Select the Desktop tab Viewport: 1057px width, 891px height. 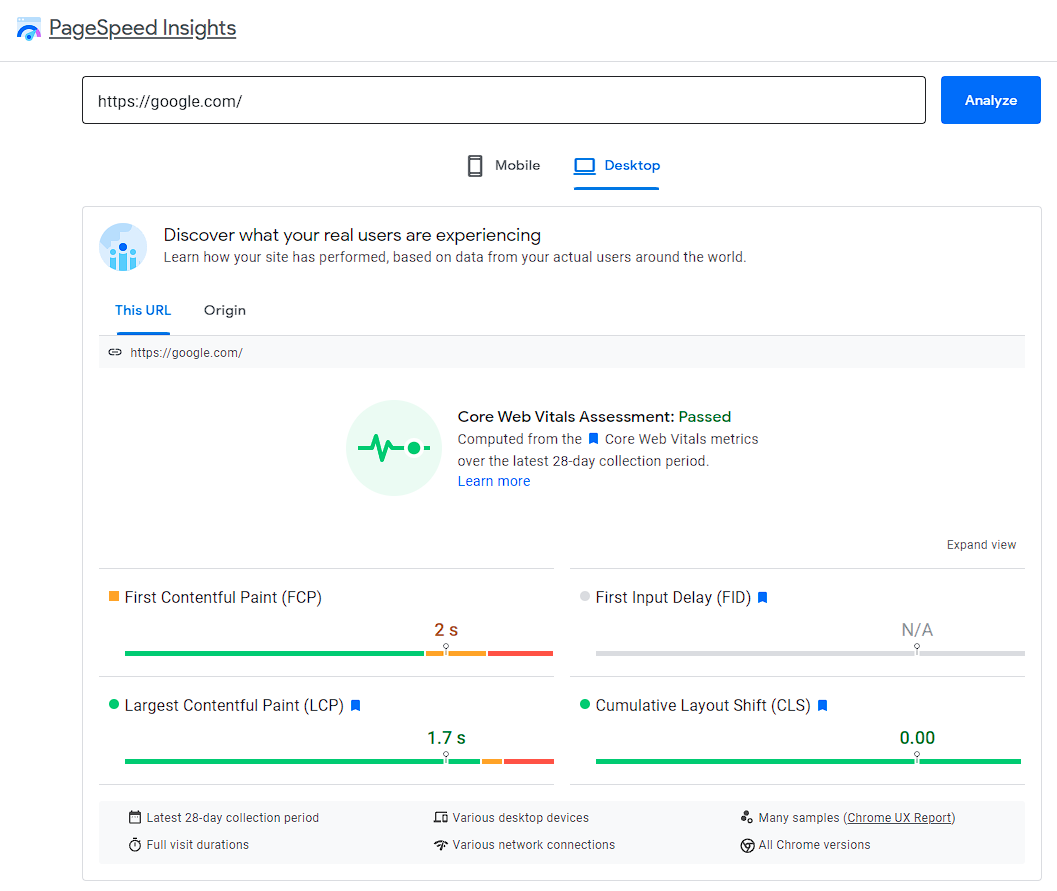coord(616,166)
